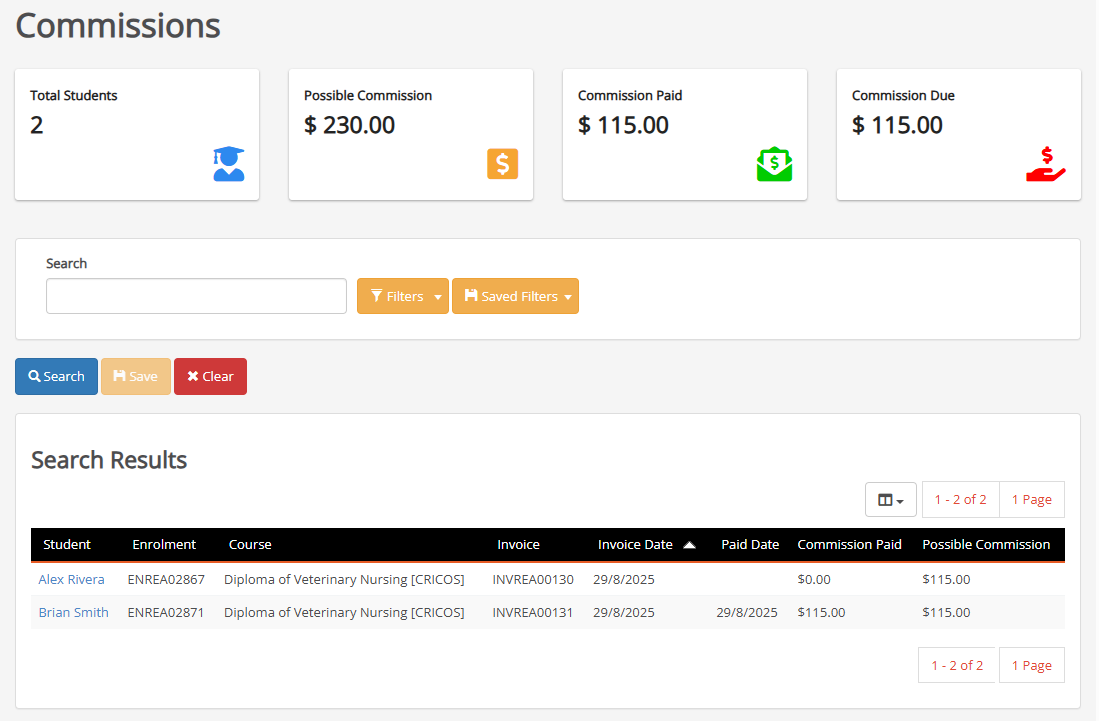The image size is (1099, 721).
Task: Click Brian Smith's paid date 29/8/2025
Action: [747, 612]
